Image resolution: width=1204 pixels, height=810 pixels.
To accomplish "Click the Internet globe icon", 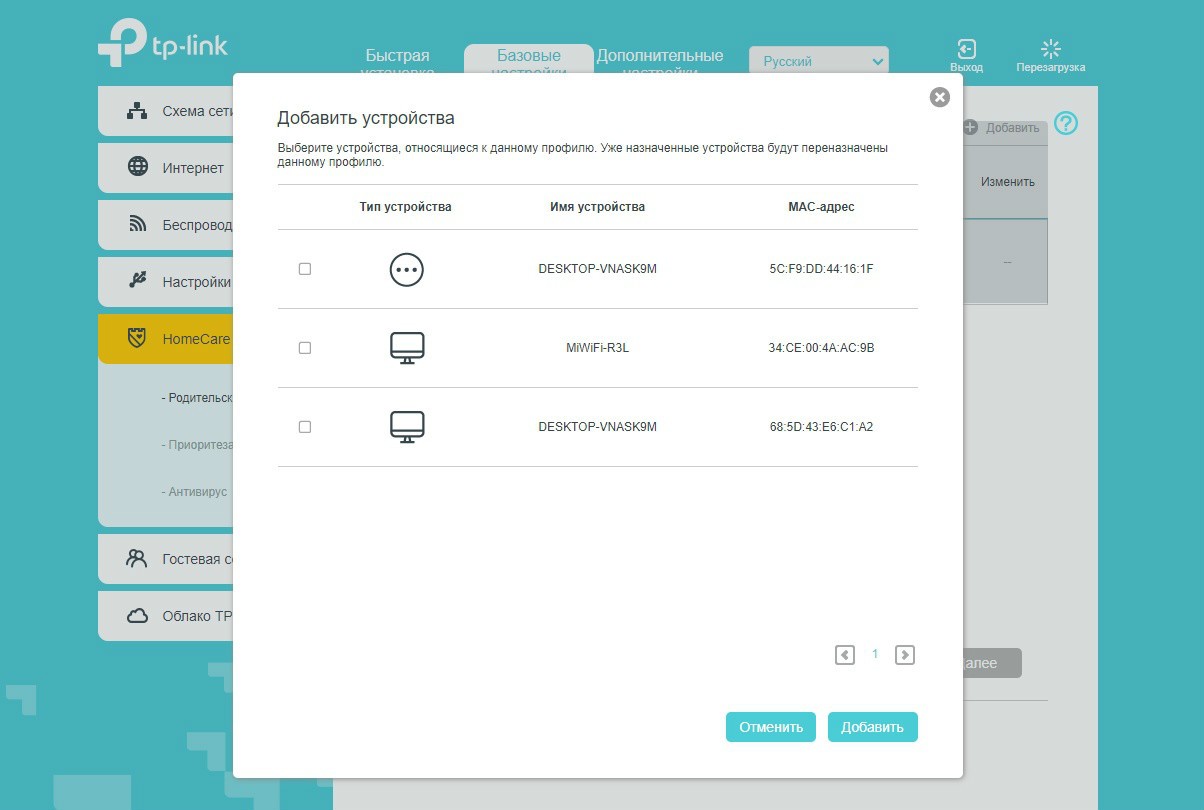I will point(138,167).
